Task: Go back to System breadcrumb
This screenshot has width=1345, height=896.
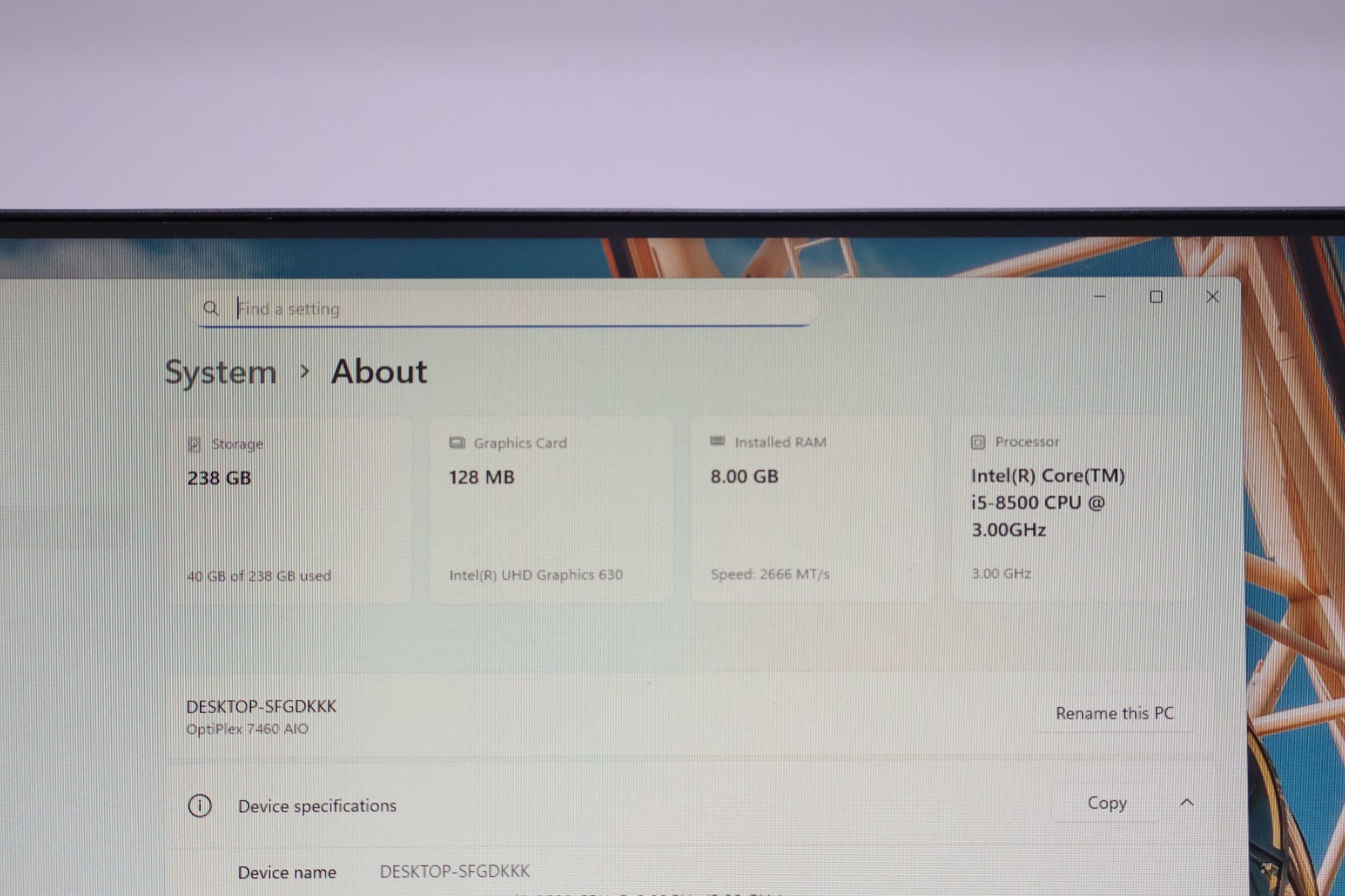Action: 220,372
